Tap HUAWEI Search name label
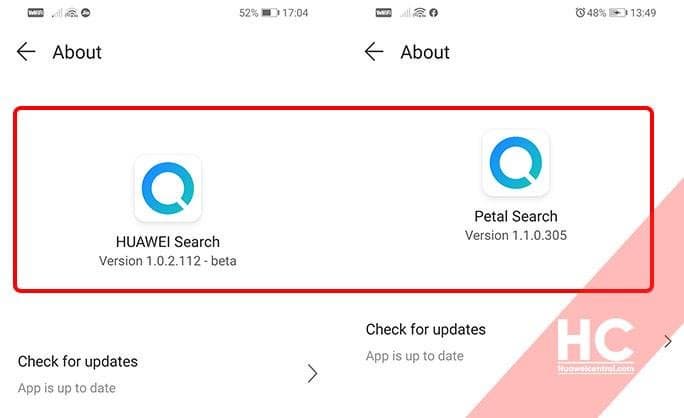 168,242
